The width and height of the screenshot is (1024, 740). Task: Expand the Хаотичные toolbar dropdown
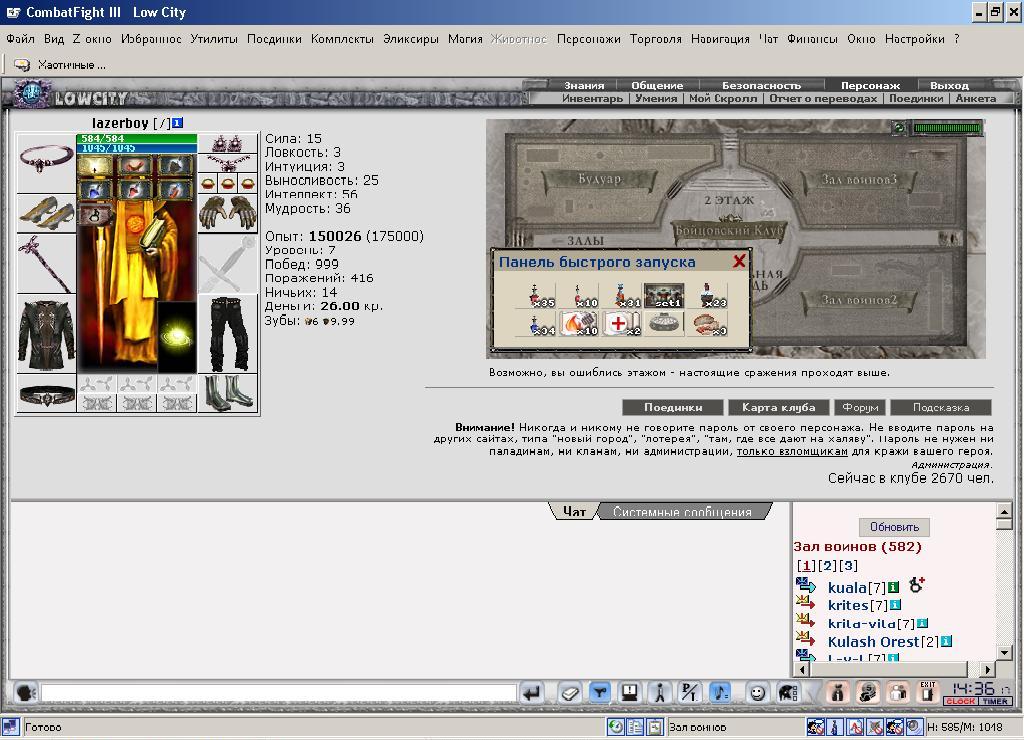[60, 65]
